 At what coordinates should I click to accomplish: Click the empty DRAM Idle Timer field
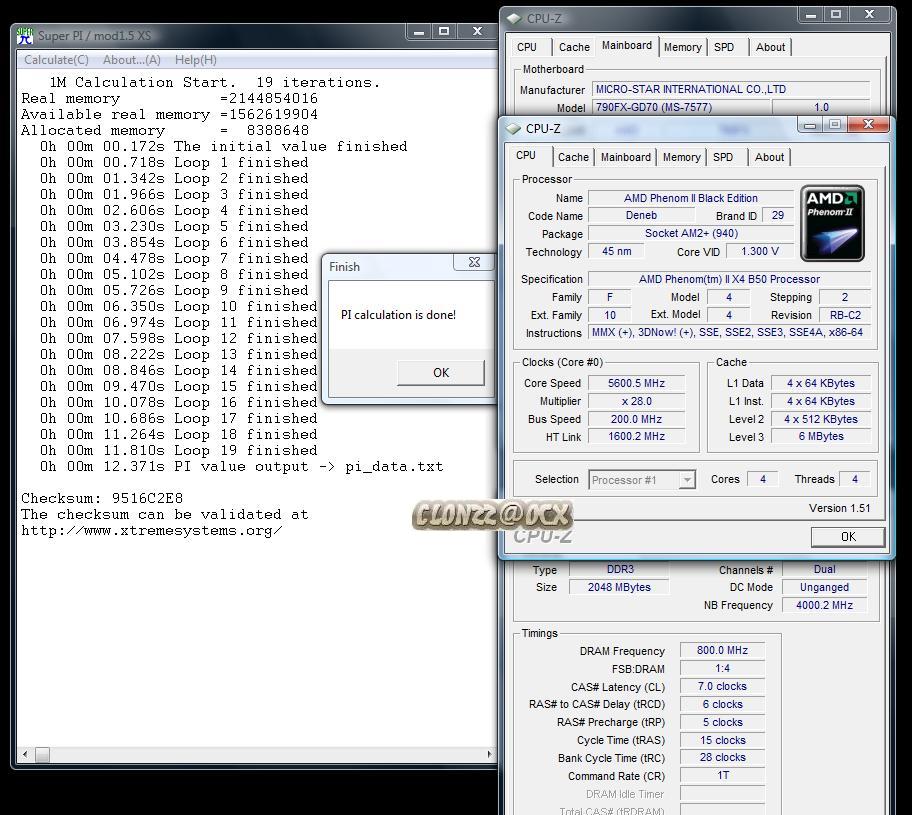pos(722,793)
